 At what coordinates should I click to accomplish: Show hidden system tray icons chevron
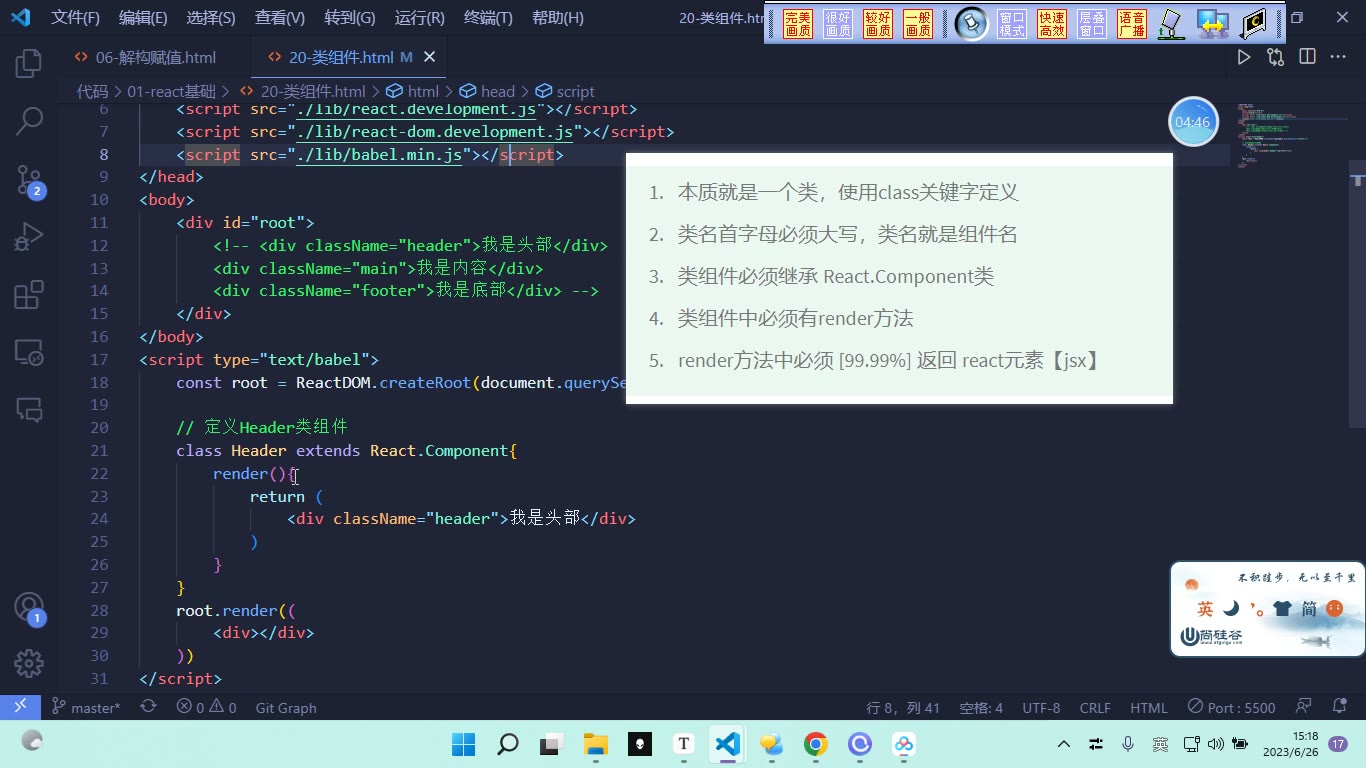1064,744
